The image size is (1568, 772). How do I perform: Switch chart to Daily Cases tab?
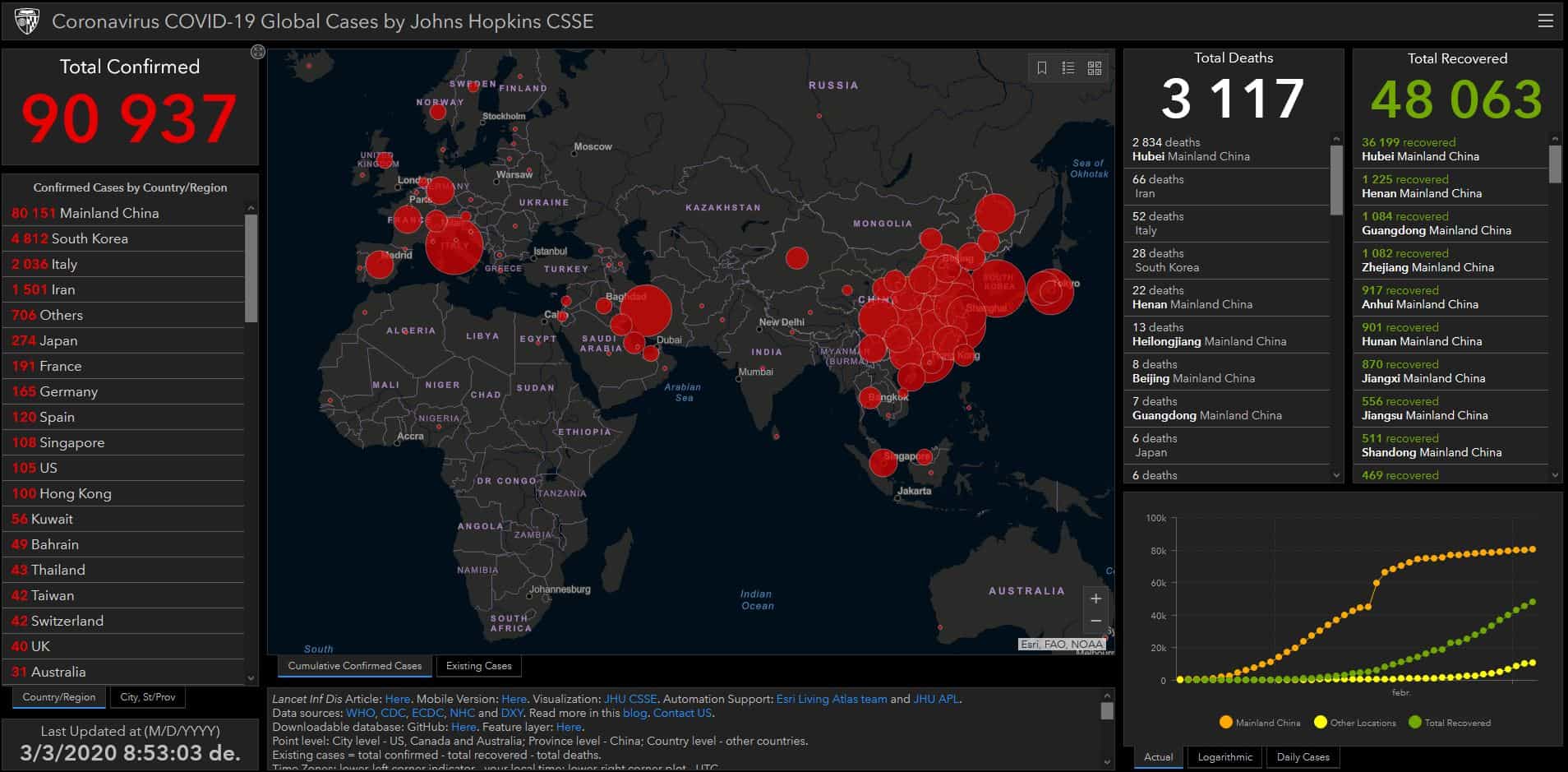[x=1303, y=757]
